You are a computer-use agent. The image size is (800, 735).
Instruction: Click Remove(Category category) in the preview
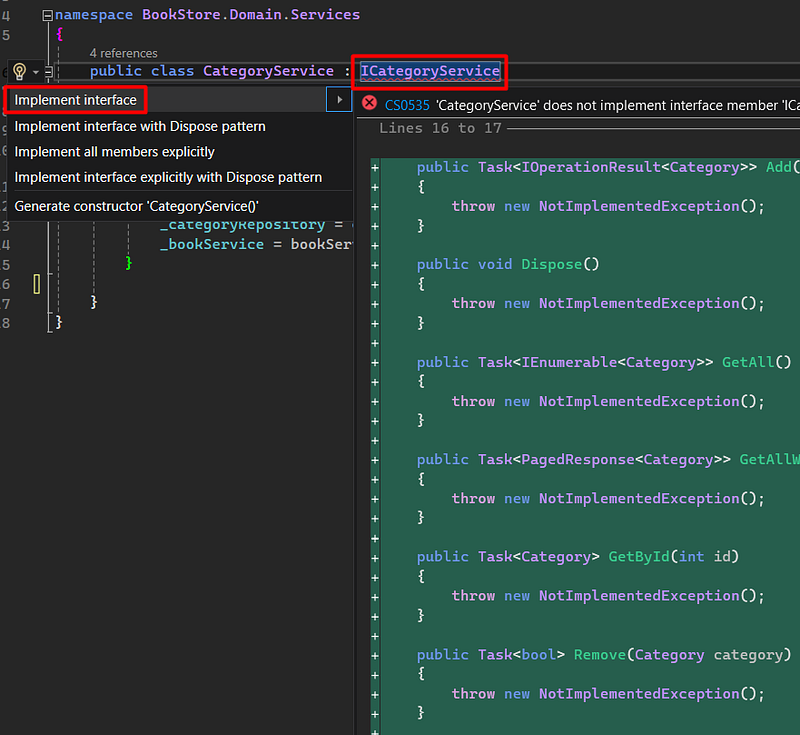[x=683, y=654]
